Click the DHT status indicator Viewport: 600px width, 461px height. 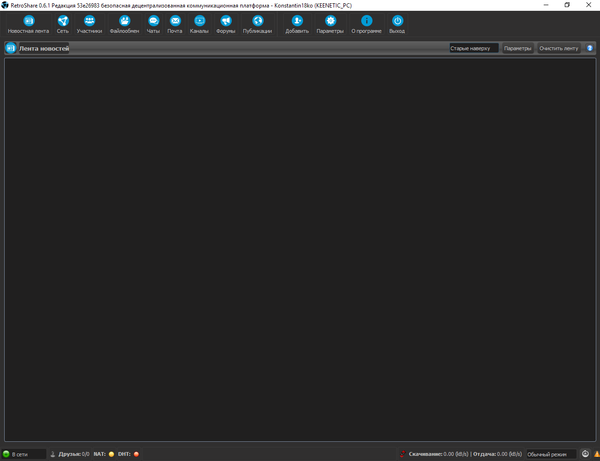click(136, 454)
